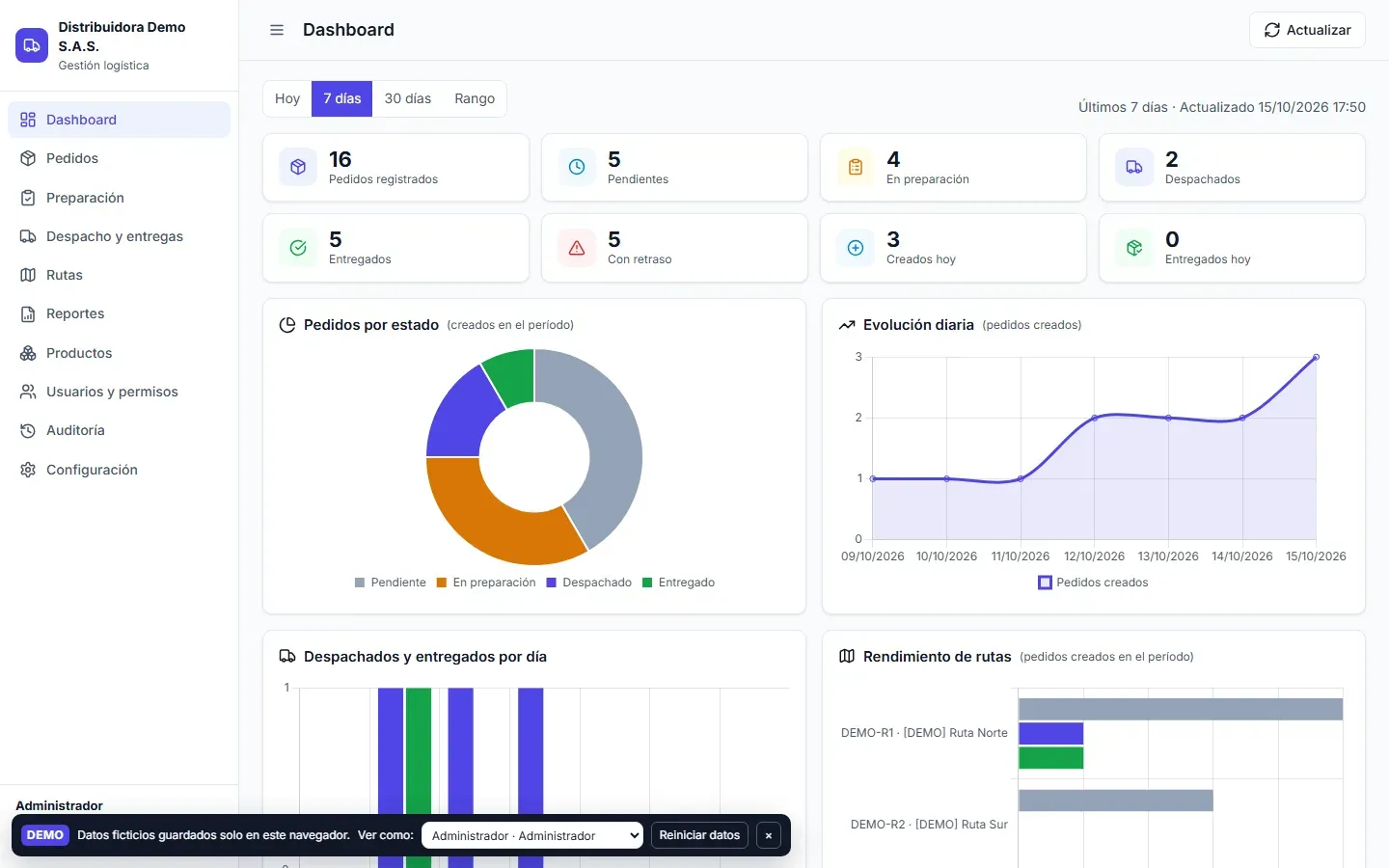Screen dimensions: 1389x868
Task: Click the DEMO badge in the banner
Action: pyautogui.click(x=45, y=835)
